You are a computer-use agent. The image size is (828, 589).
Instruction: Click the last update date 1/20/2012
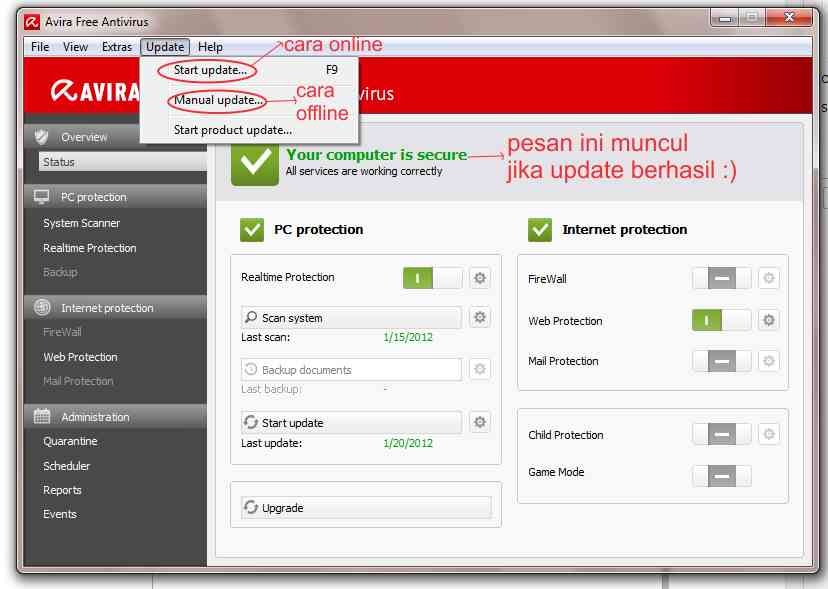click(x=408, y=443)
